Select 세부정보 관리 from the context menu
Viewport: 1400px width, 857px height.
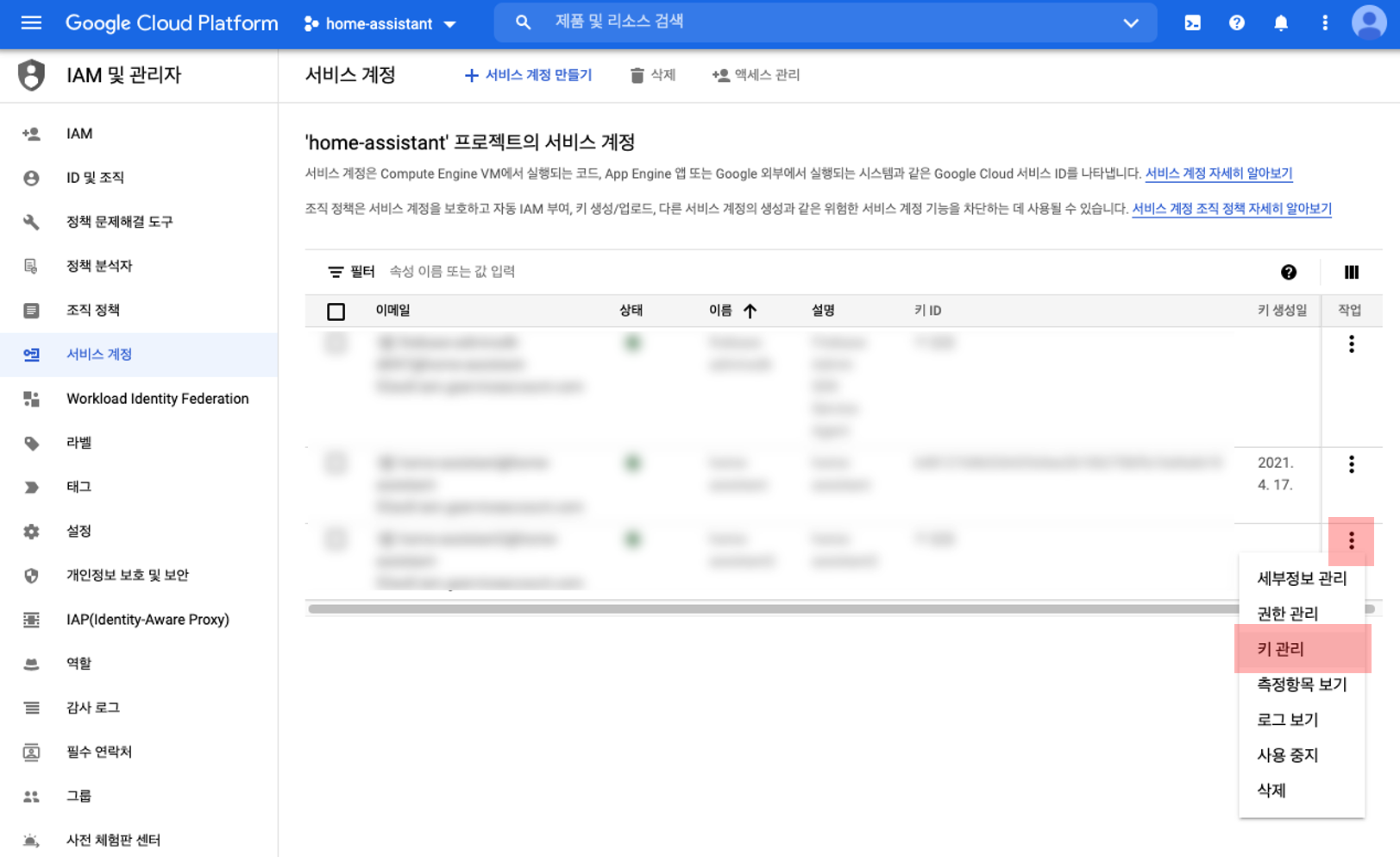(x=1302, y=578)
